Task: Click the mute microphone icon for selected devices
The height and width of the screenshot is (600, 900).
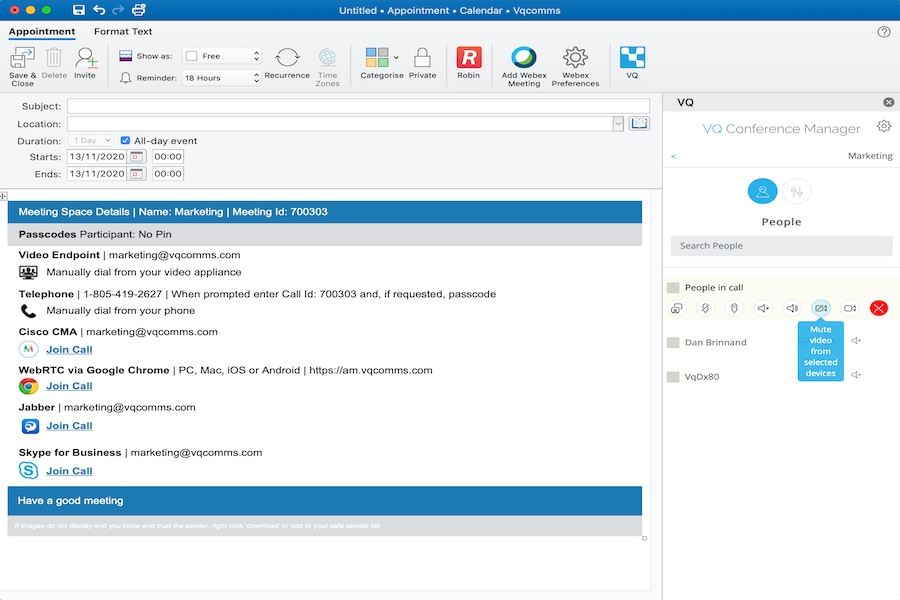Action: pos(705,308)
